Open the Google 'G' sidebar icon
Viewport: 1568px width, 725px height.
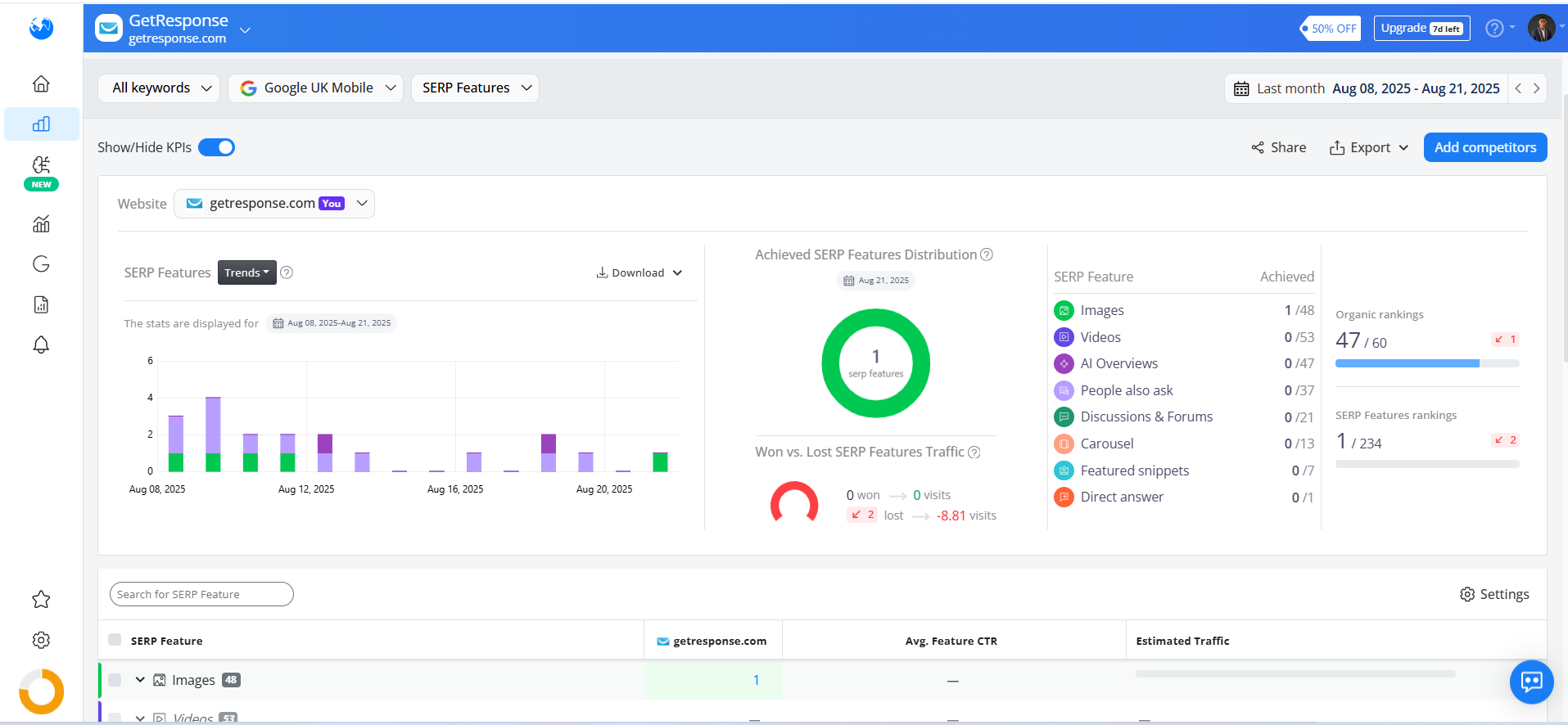[41, 263]
